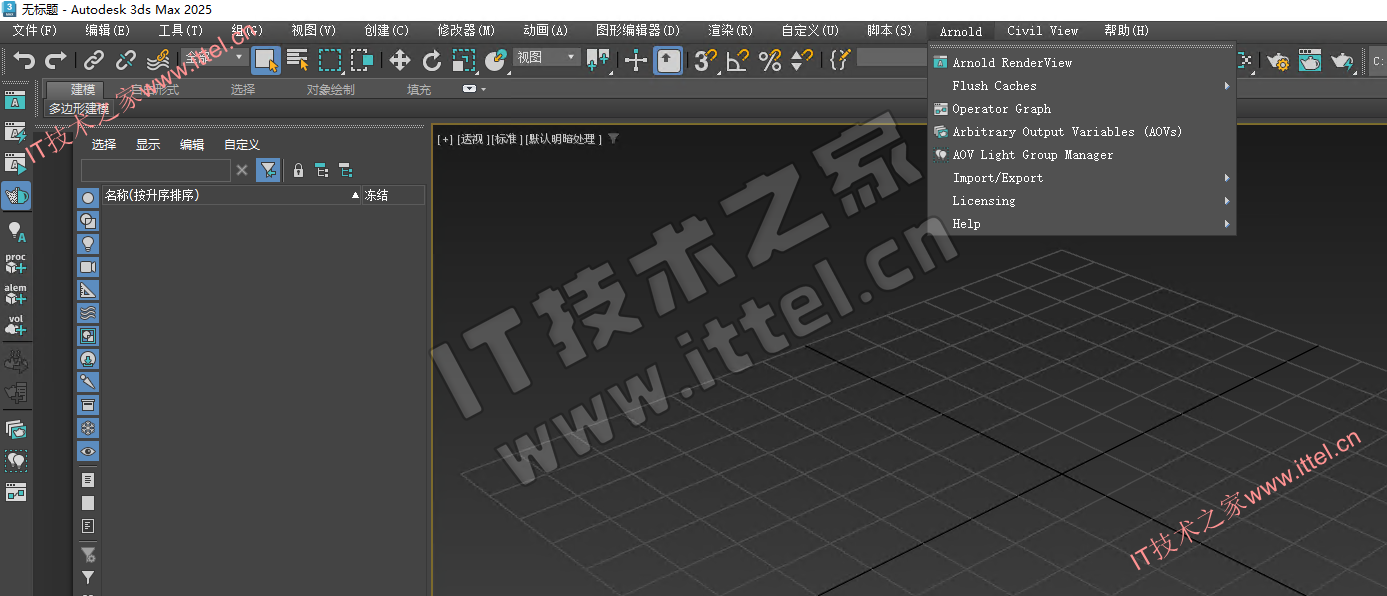
Task: Toggle the eye visibility filter in explorer
Action: click(88, 451)
